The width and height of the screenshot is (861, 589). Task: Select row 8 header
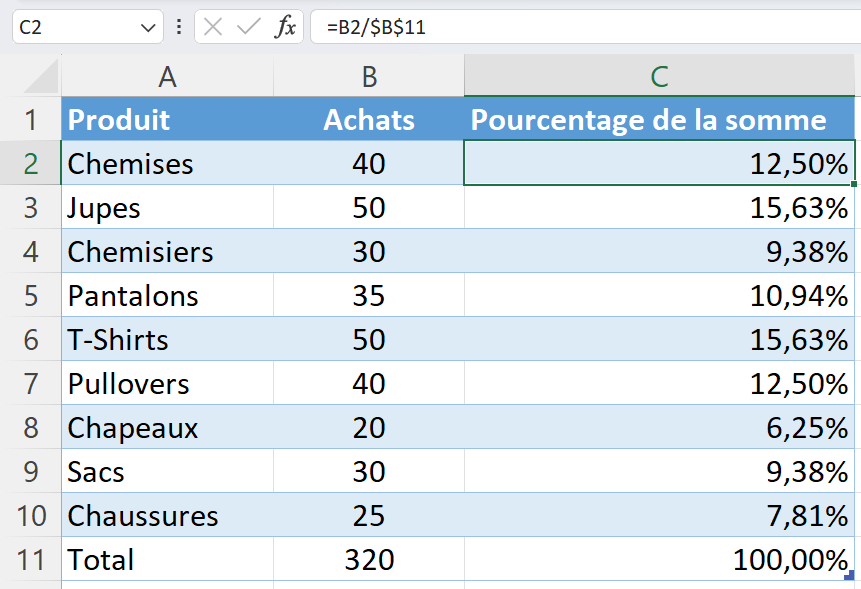tap(31, 427)
